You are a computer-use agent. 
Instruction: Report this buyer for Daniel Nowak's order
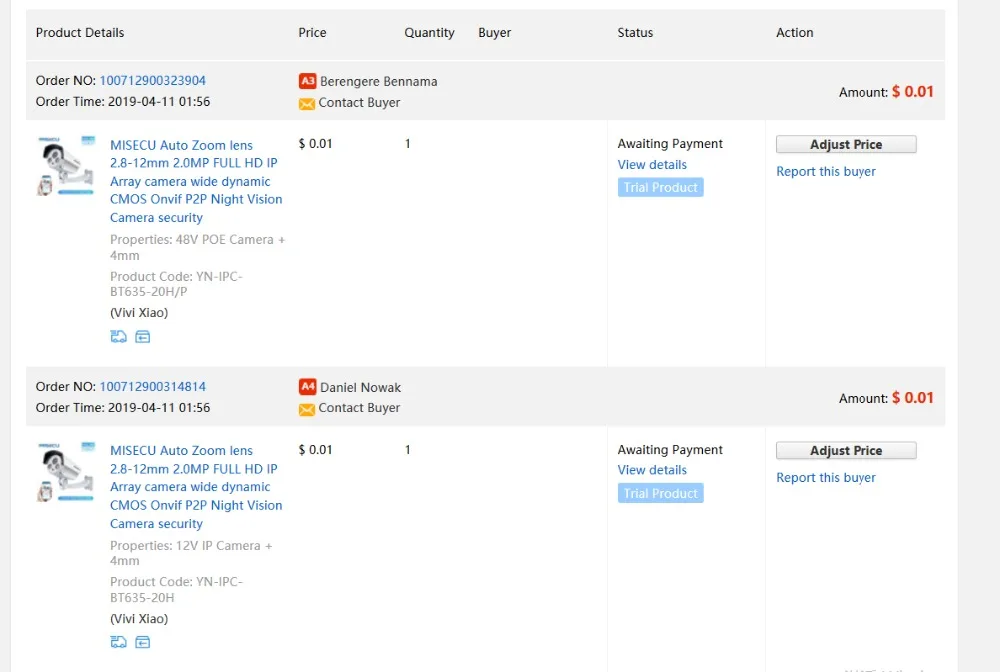pos(826,478)
